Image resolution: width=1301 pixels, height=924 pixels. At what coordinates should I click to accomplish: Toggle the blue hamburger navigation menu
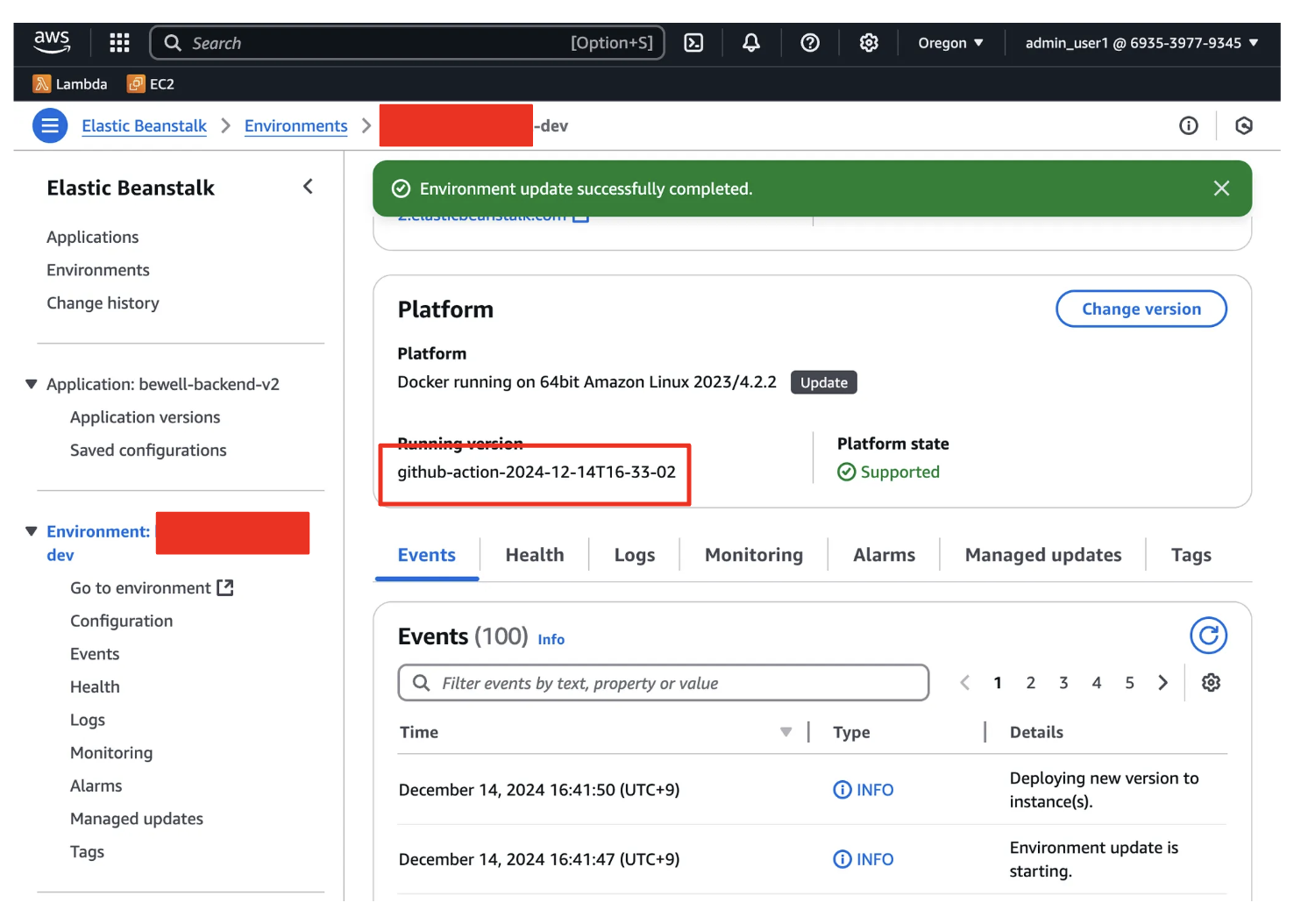point(50,125)
